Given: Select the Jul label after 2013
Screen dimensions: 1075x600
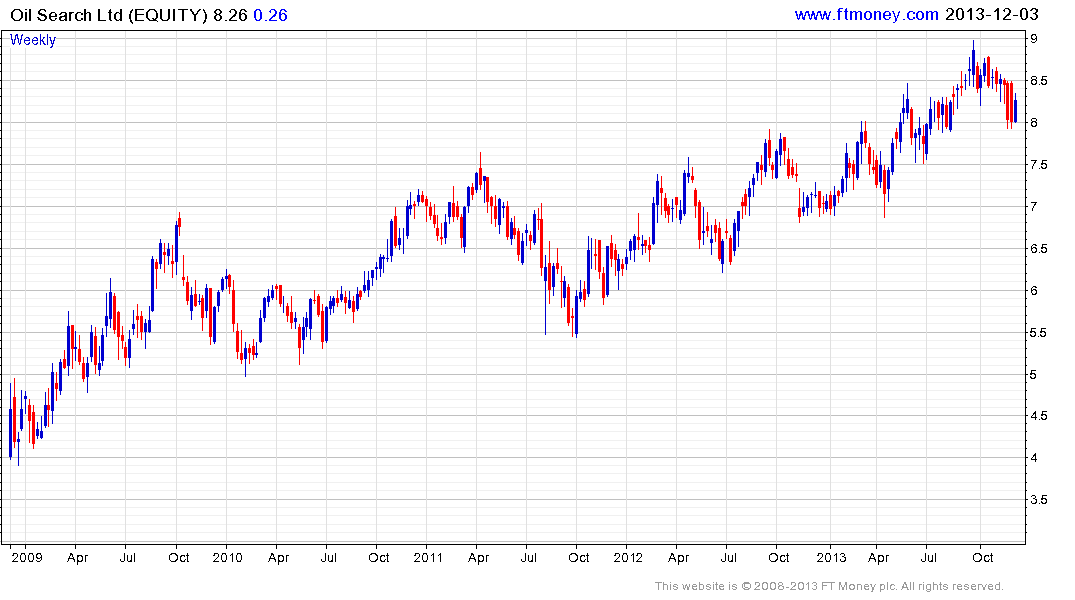Looking at the screenshot, I should [x=929, y=557].
